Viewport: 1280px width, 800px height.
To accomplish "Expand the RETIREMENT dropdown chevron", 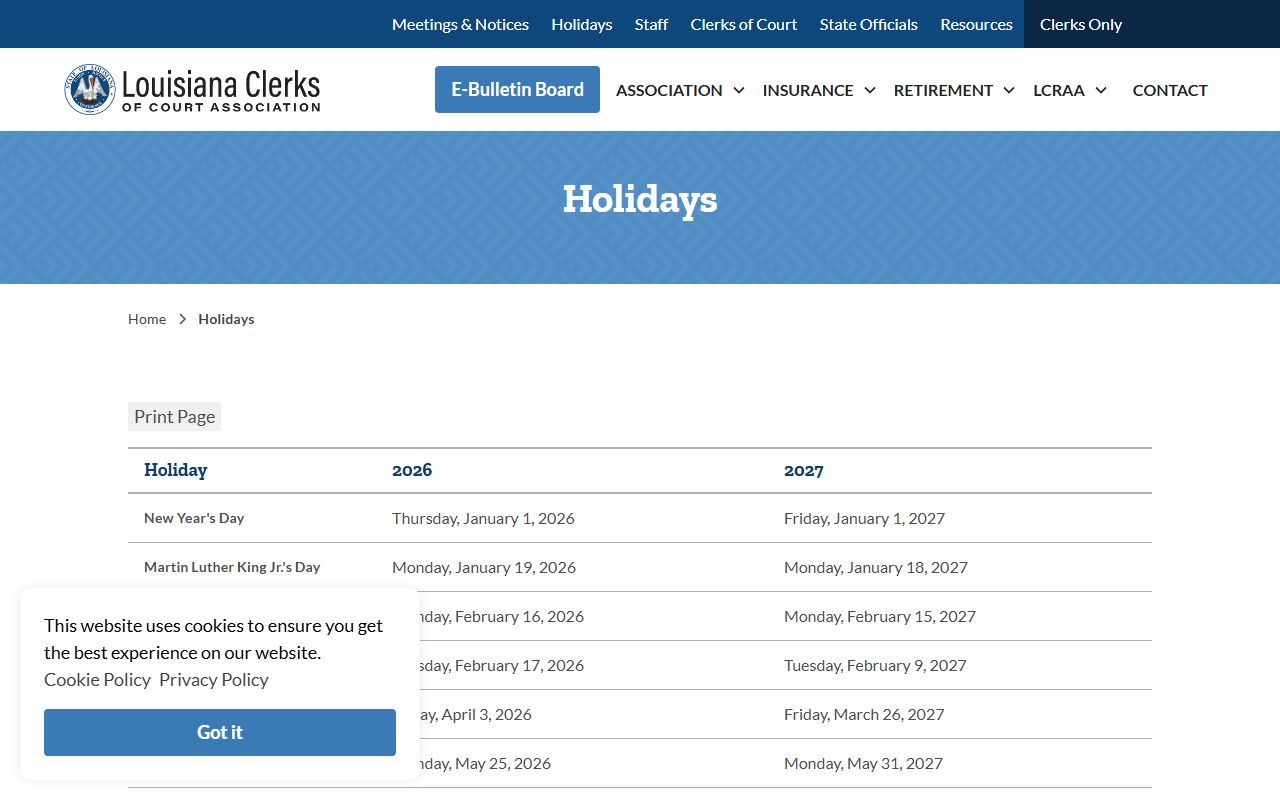I will click(1009, 90).
